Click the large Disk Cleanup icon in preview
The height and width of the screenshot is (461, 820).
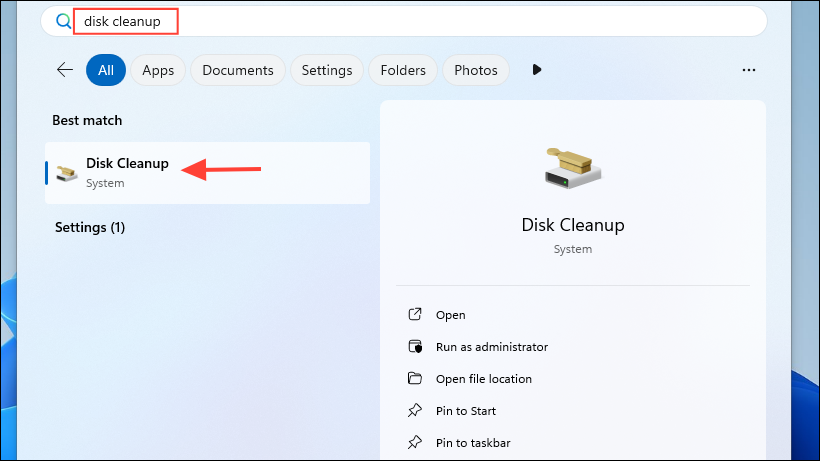(x=573, y=169)
